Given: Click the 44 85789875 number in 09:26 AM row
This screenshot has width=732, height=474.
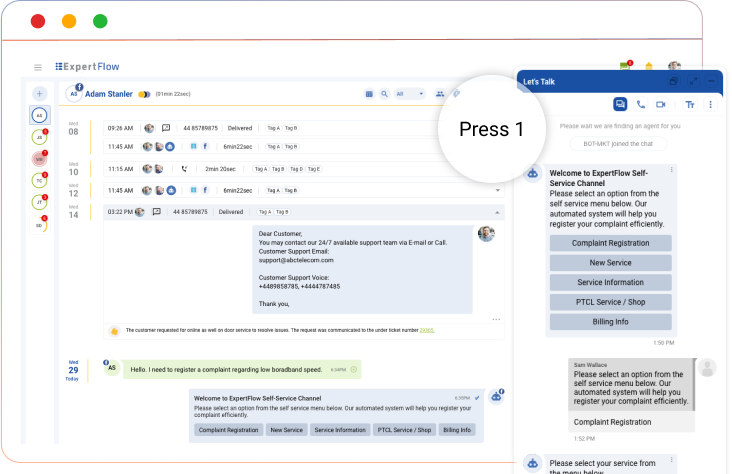Looking at the screenshot, I should [x=200, y=128].
